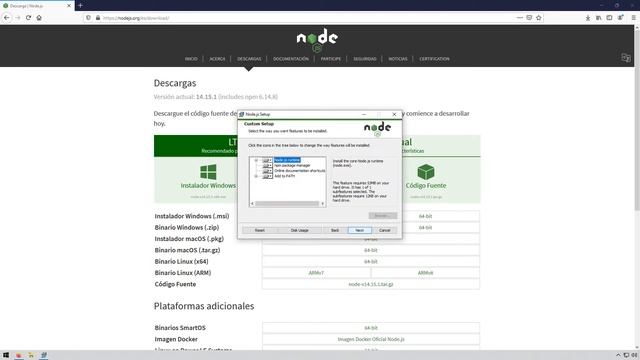
Task: Click the Browse button in setup
Action: [x=382, y=216]
